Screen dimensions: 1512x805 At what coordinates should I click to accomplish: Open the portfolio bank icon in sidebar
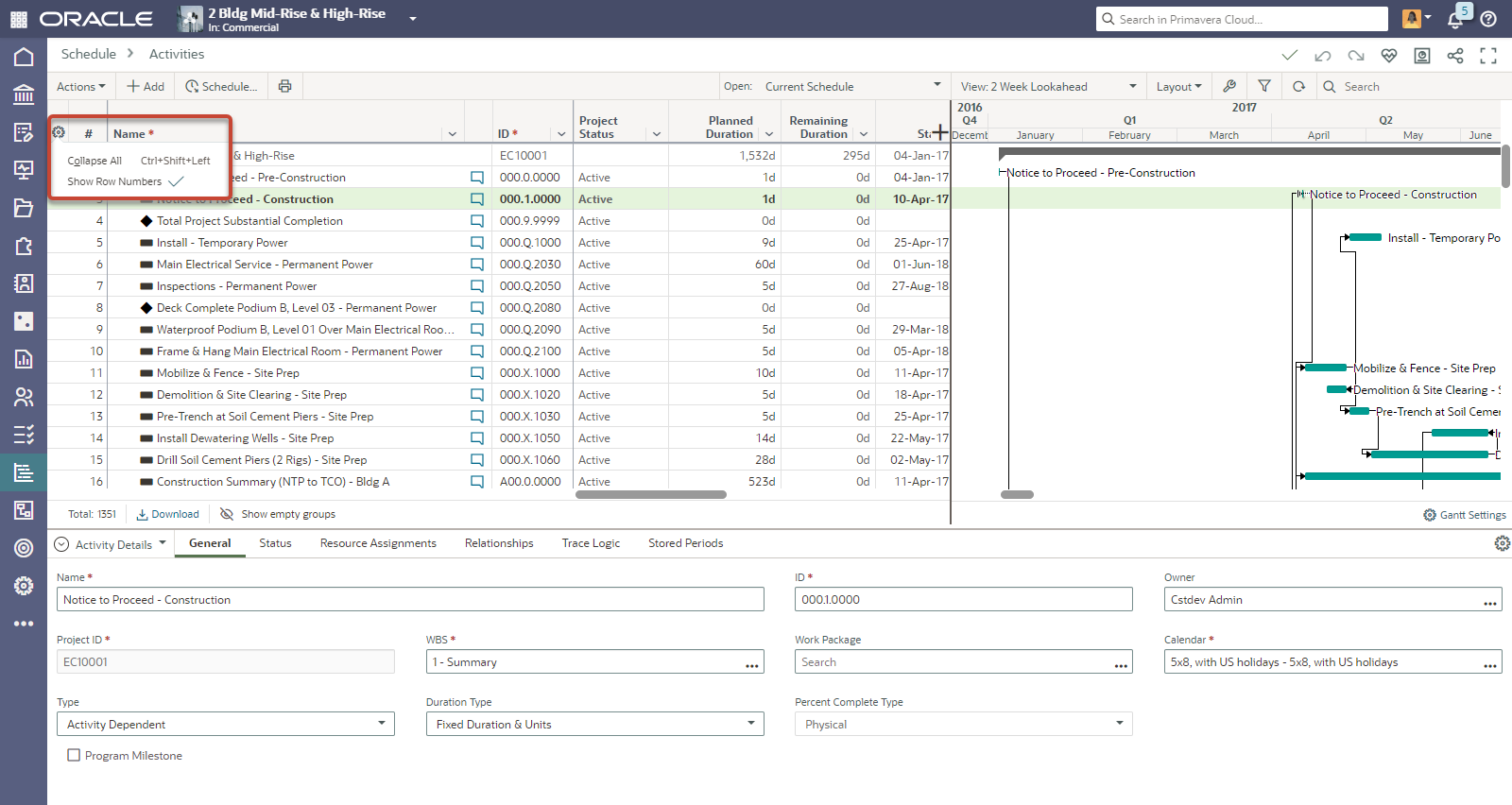click(24, 94)
